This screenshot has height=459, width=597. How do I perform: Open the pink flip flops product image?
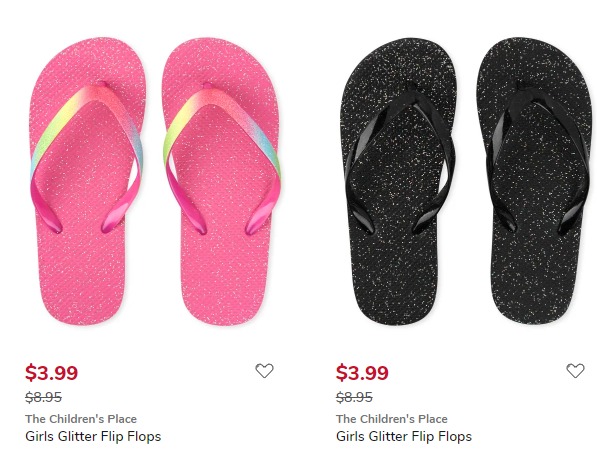point(156,181)
